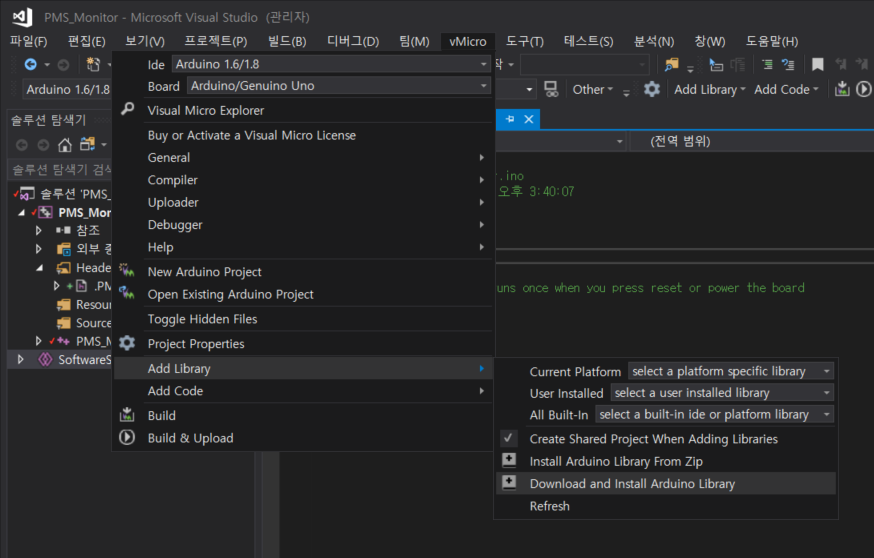The height and width of the screenshot is (558, 874).
Task: Toggle Create Shared Project When Adding Libraries
Action: pos(653,439)
